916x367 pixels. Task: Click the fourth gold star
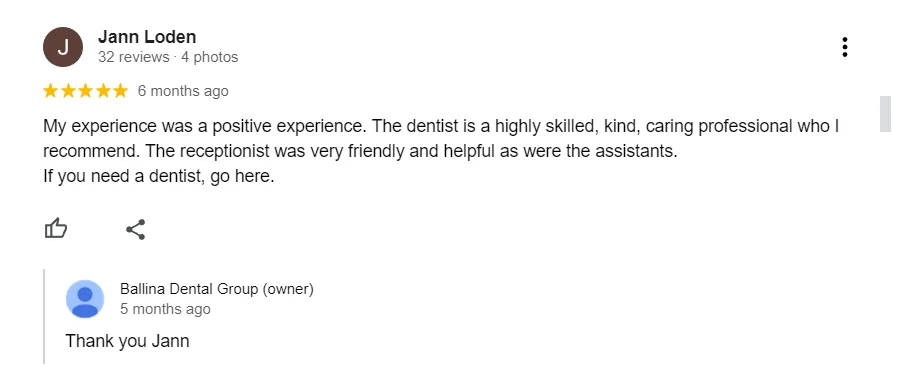[103, 91]
